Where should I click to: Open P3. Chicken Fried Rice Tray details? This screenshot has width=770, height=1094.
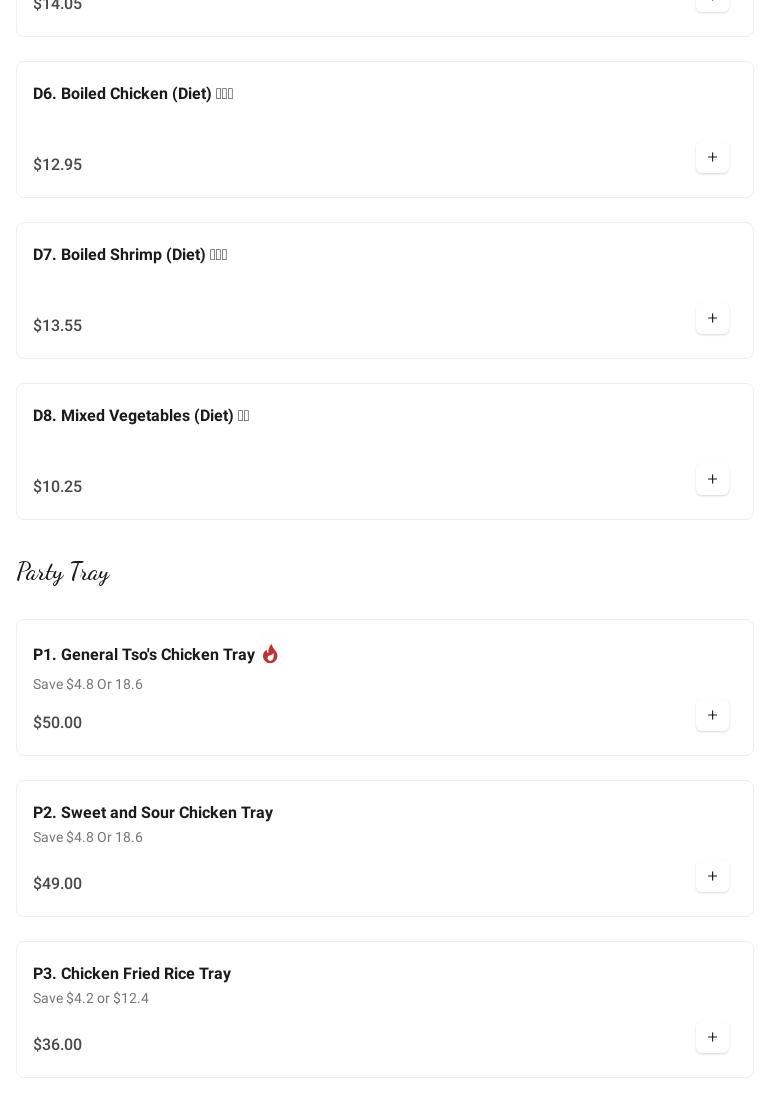(x=131, y=974)
